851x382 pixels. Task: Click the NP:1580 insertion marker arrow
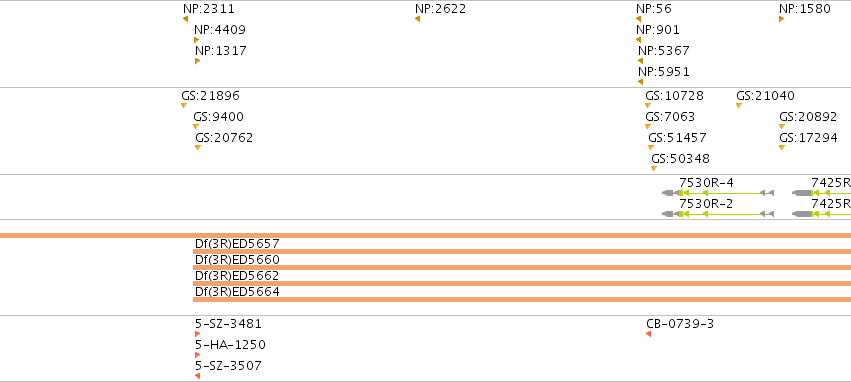click(x=782, y=19)
